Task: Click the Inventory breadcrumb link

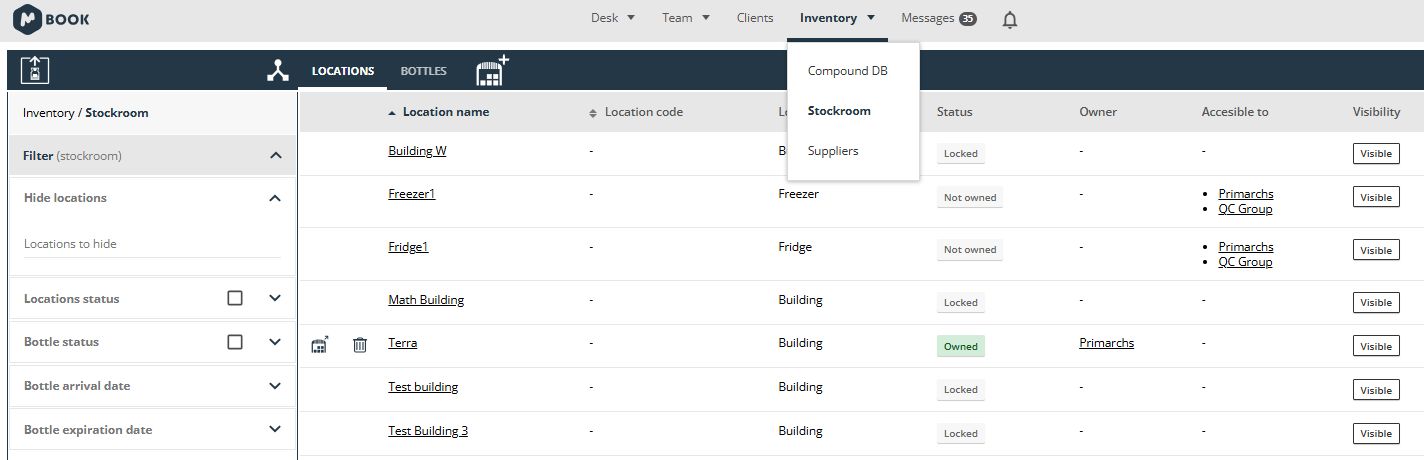Action: (x=48, y=113)
